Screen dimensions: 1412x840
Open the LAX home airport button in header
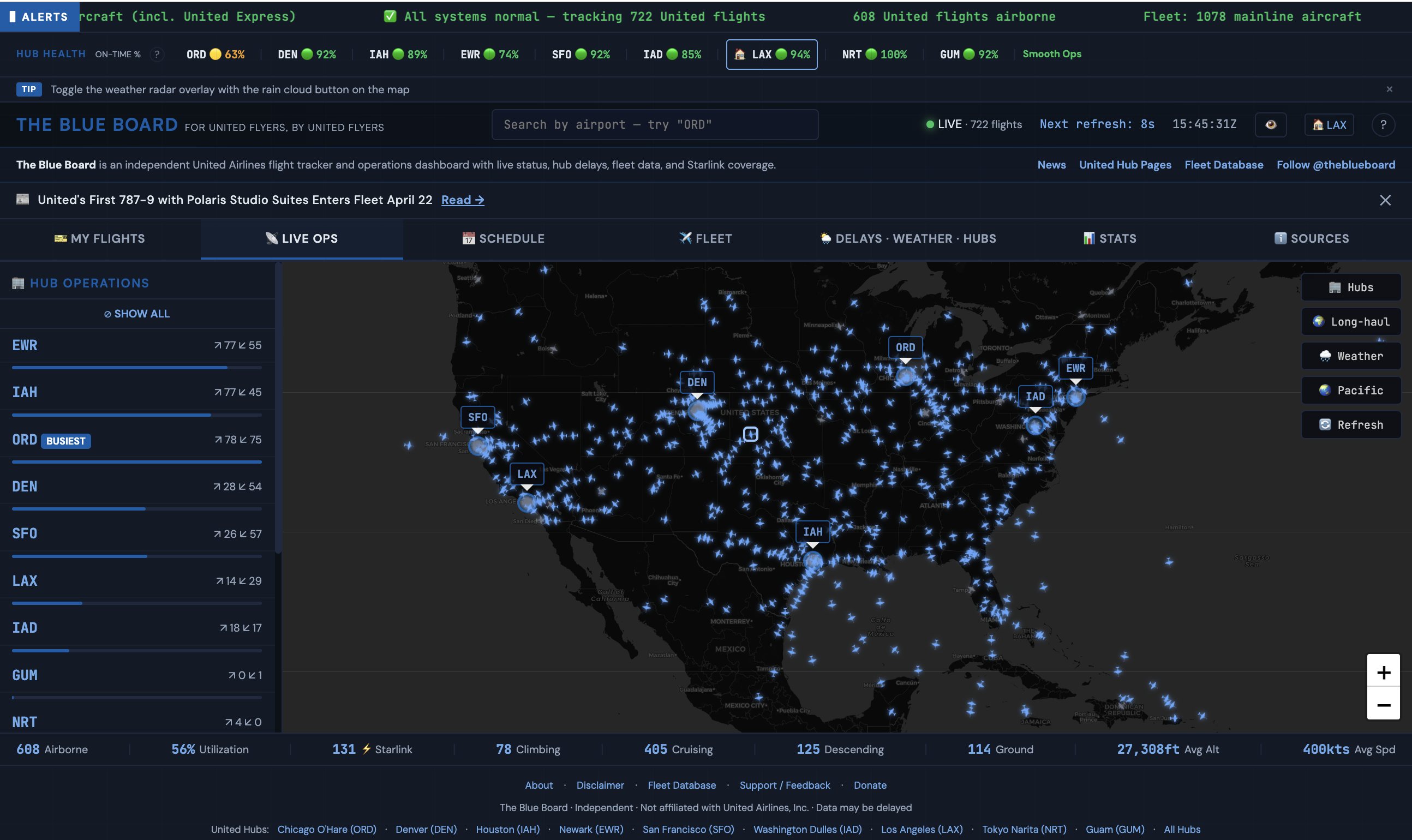coord(1329,124)
